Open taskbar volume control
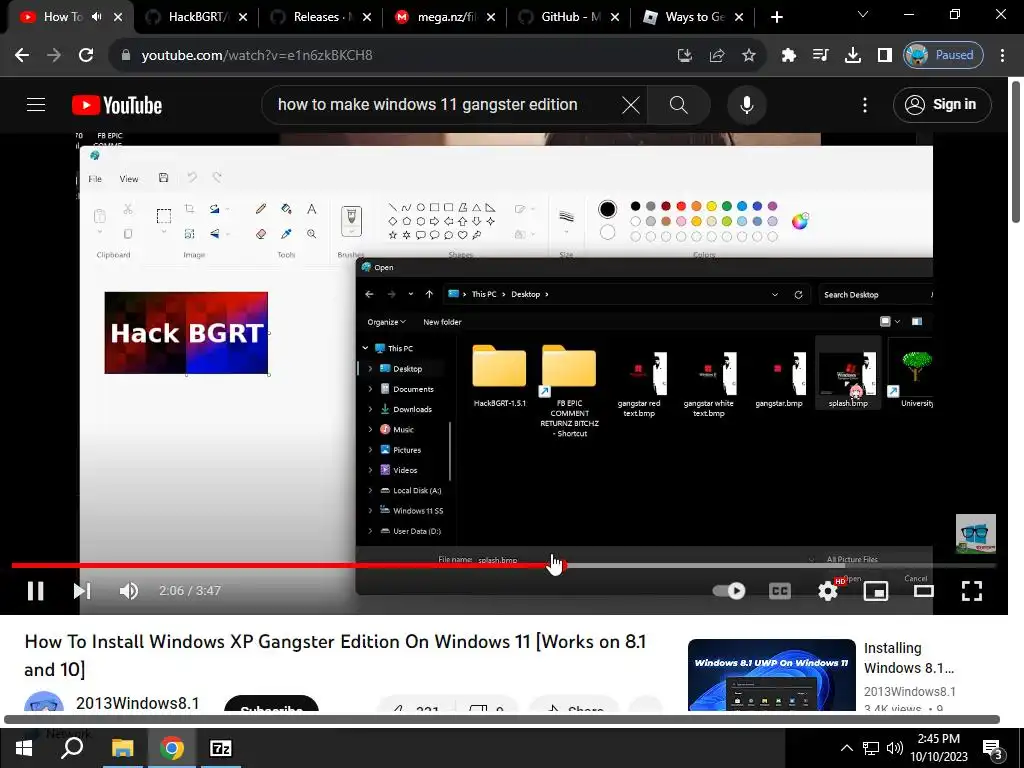The image size is (1024, 768). pyautogui.click(x=895, y=748)
